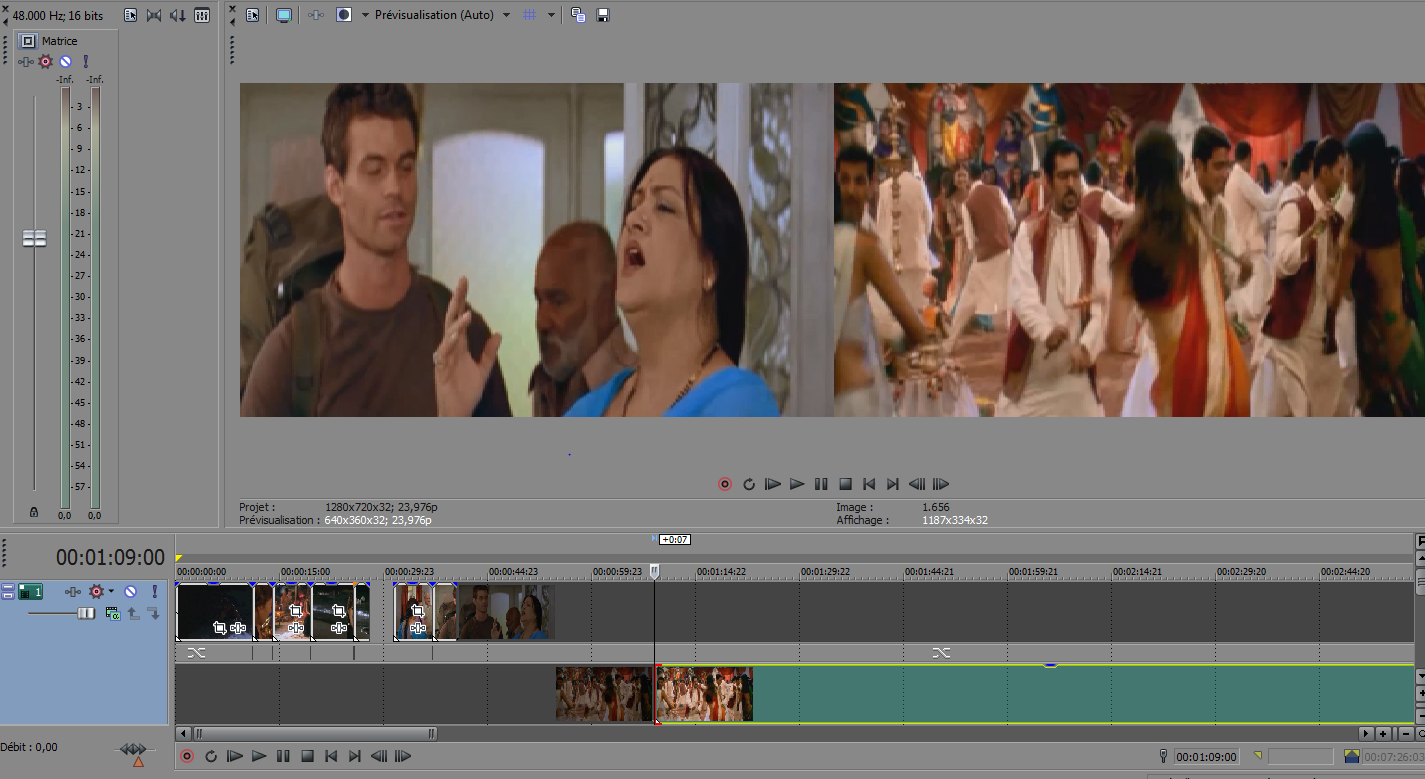Select the track 1 number badge
This screenshot has height=779, width=1425.
pos(31,592)
